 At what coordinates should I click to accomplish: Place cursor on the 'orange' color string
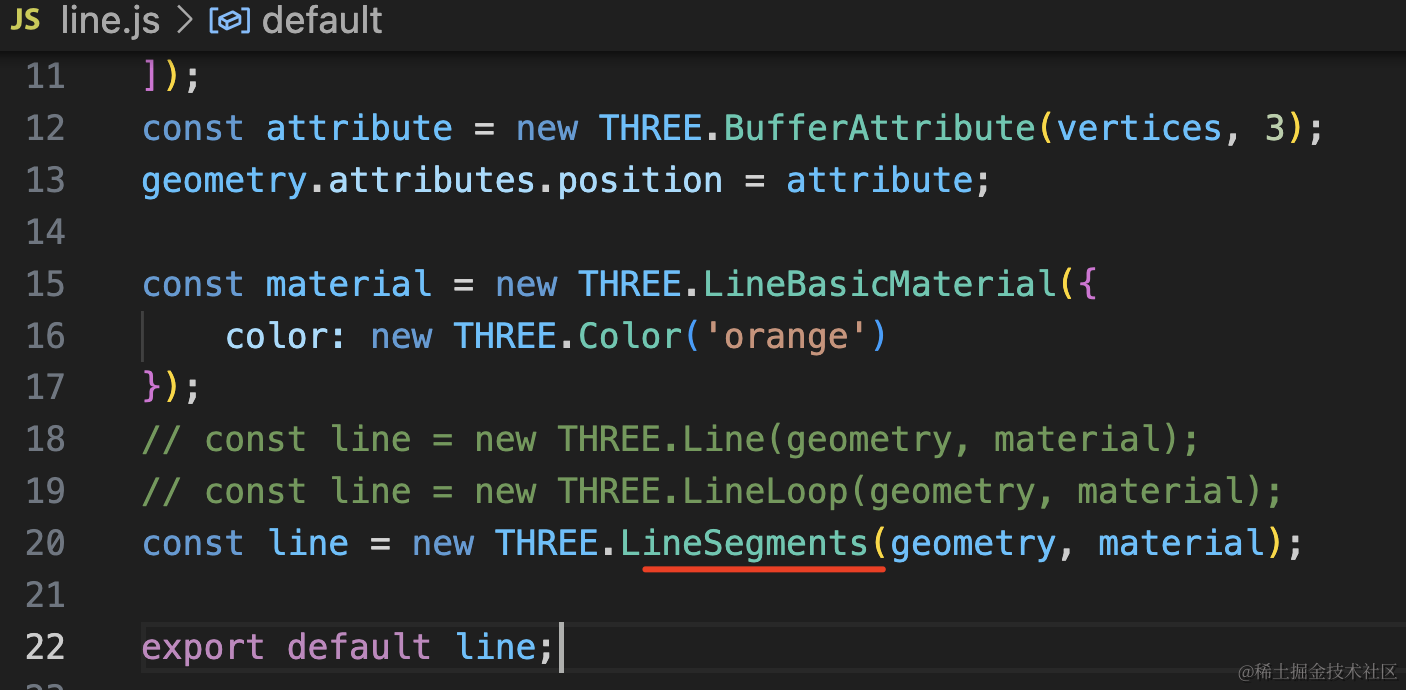point(786,336)
